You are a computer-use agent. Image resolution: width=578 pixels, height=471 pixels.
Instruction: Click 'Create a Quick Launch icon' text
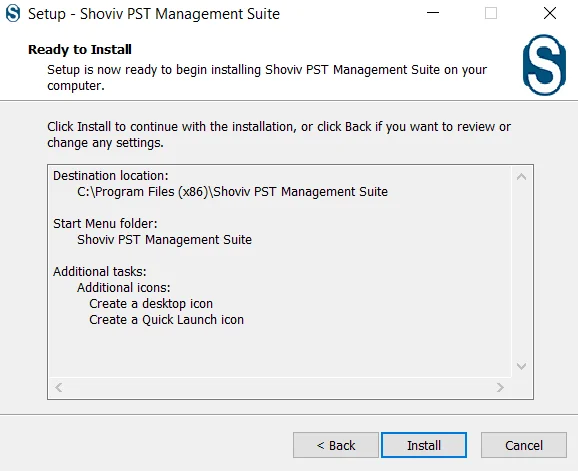pyautogui.click(x=167, y=320)
